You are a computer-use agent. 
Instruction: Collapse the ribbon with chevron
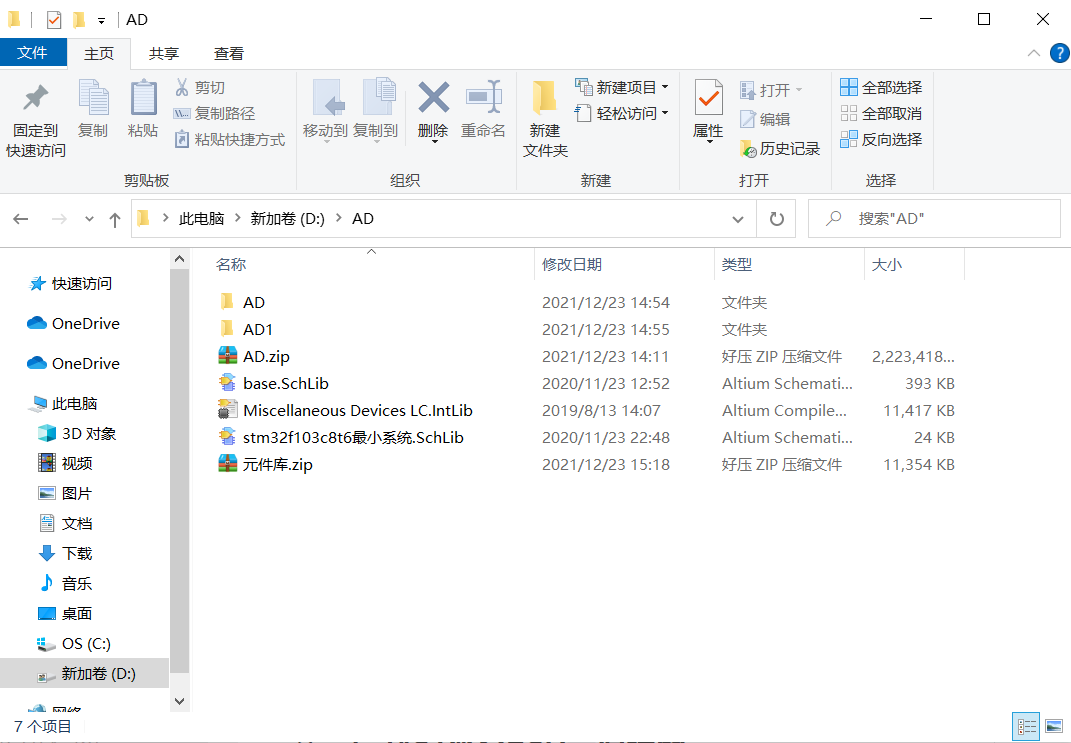coord(1033,53)
